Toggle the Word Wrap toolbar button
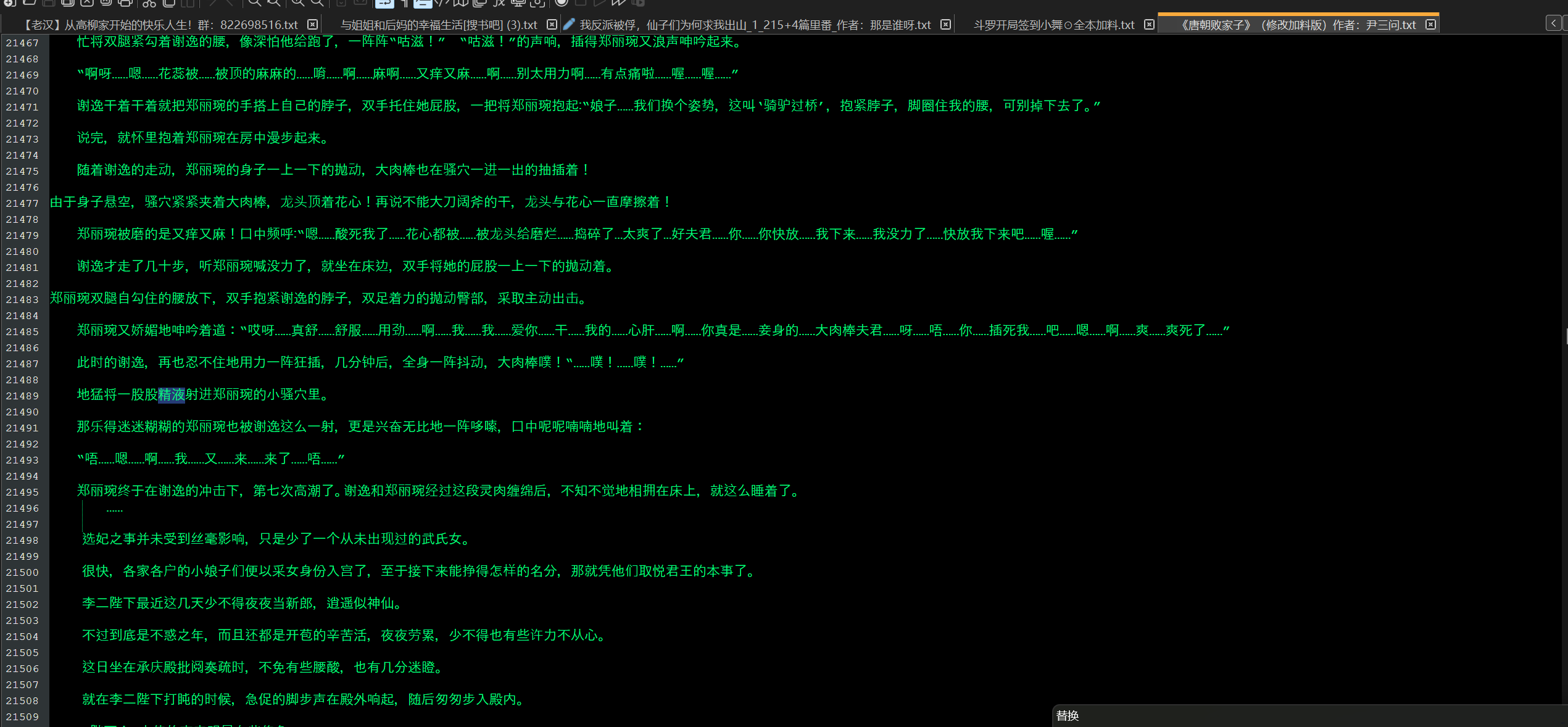Image resolution: width=1568 pixels, height=727 pixels. 384,3
